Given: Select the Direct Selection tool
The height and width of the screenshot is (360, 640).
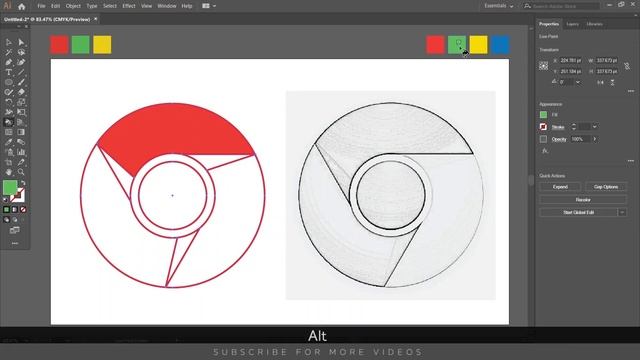Looking at the screenshot, I should pos(21,42).
